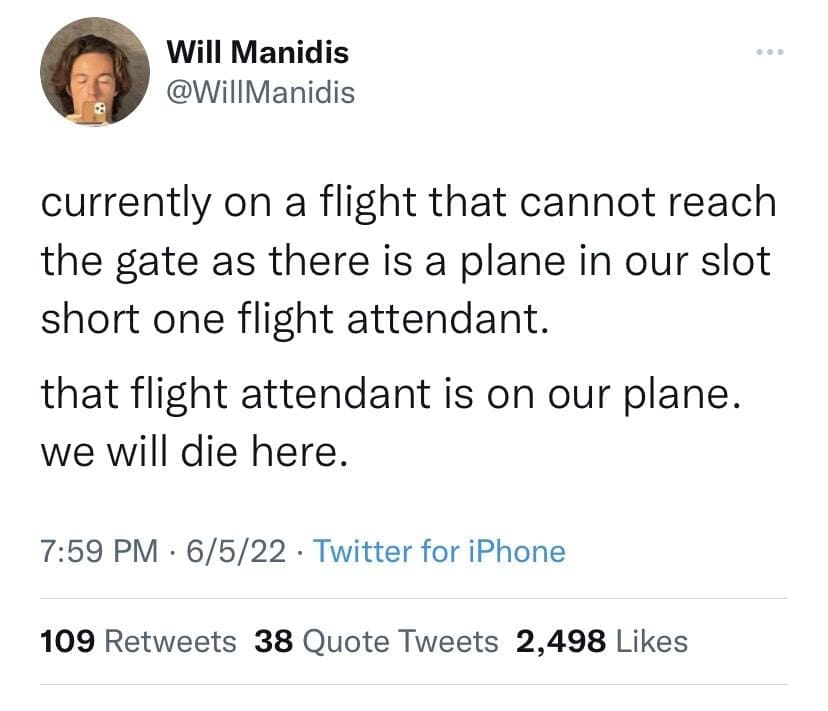Click the "Likes" label text

[651, 641]
